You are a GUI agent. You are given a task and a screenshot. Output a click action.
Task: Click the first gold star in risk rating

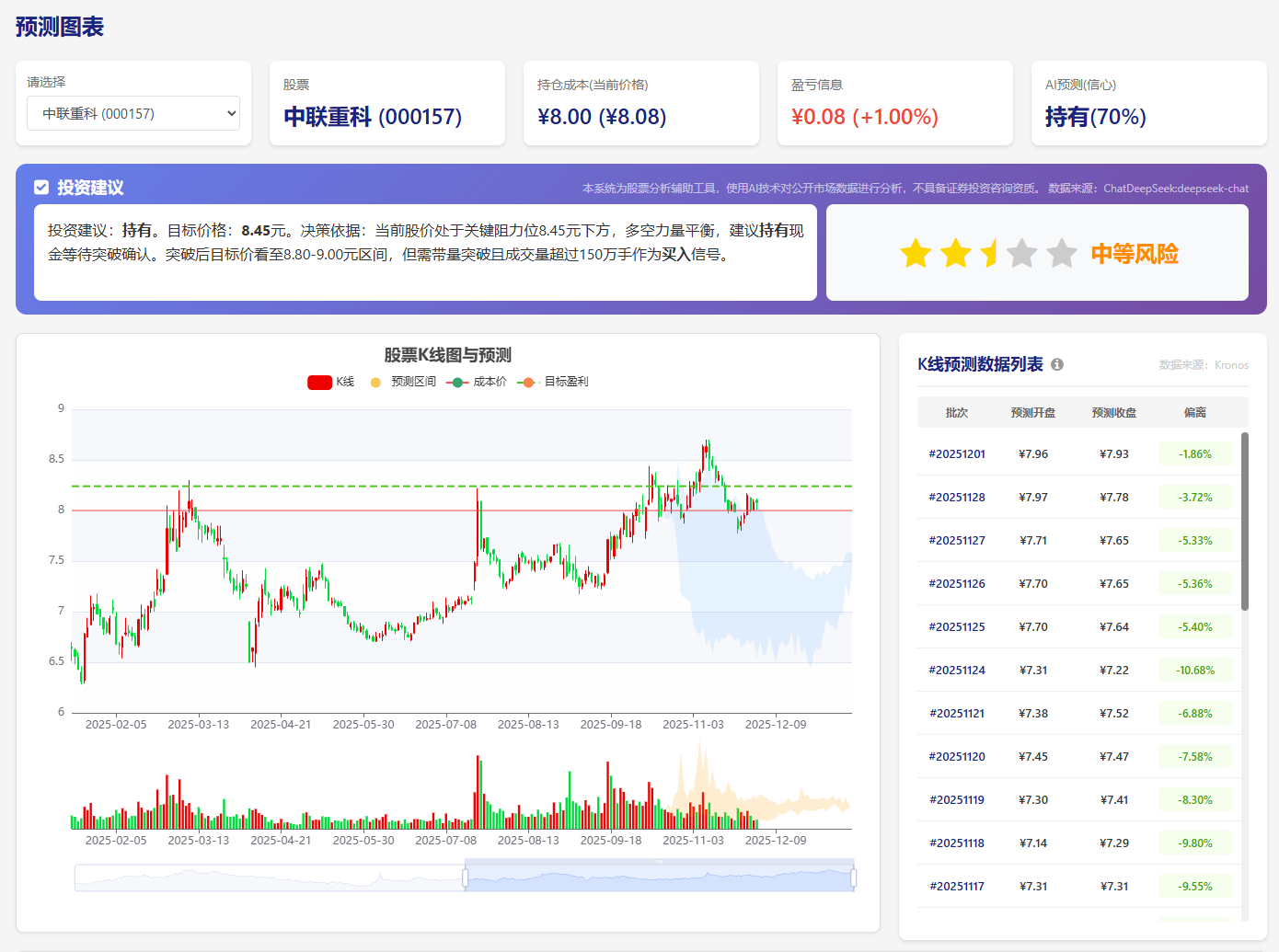pos(916,253)
